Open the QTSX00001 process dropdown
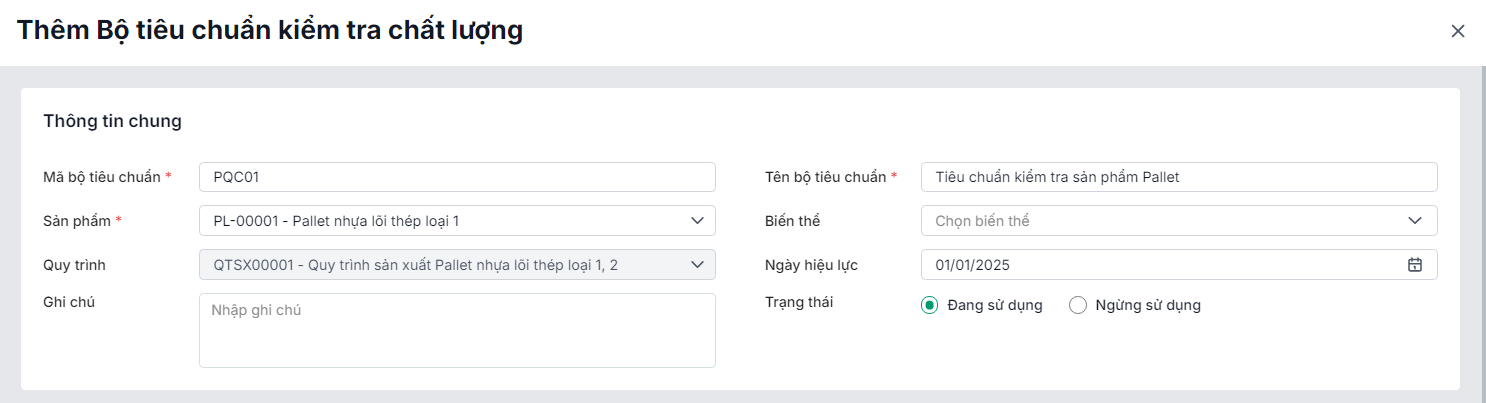 (440, 265)
